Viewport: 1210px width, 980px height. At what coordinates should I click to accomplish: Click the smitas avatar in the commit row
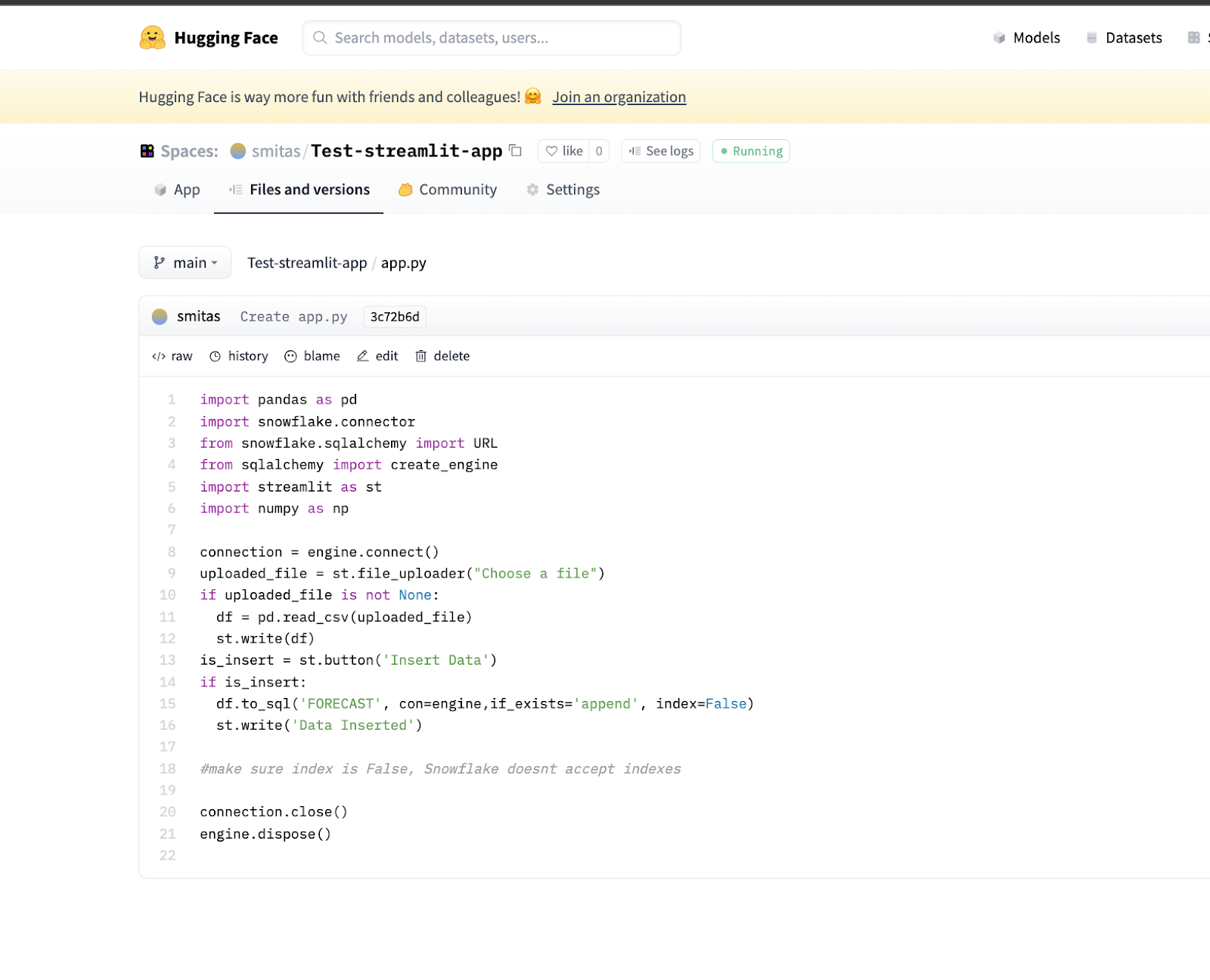tap(160, 317)
